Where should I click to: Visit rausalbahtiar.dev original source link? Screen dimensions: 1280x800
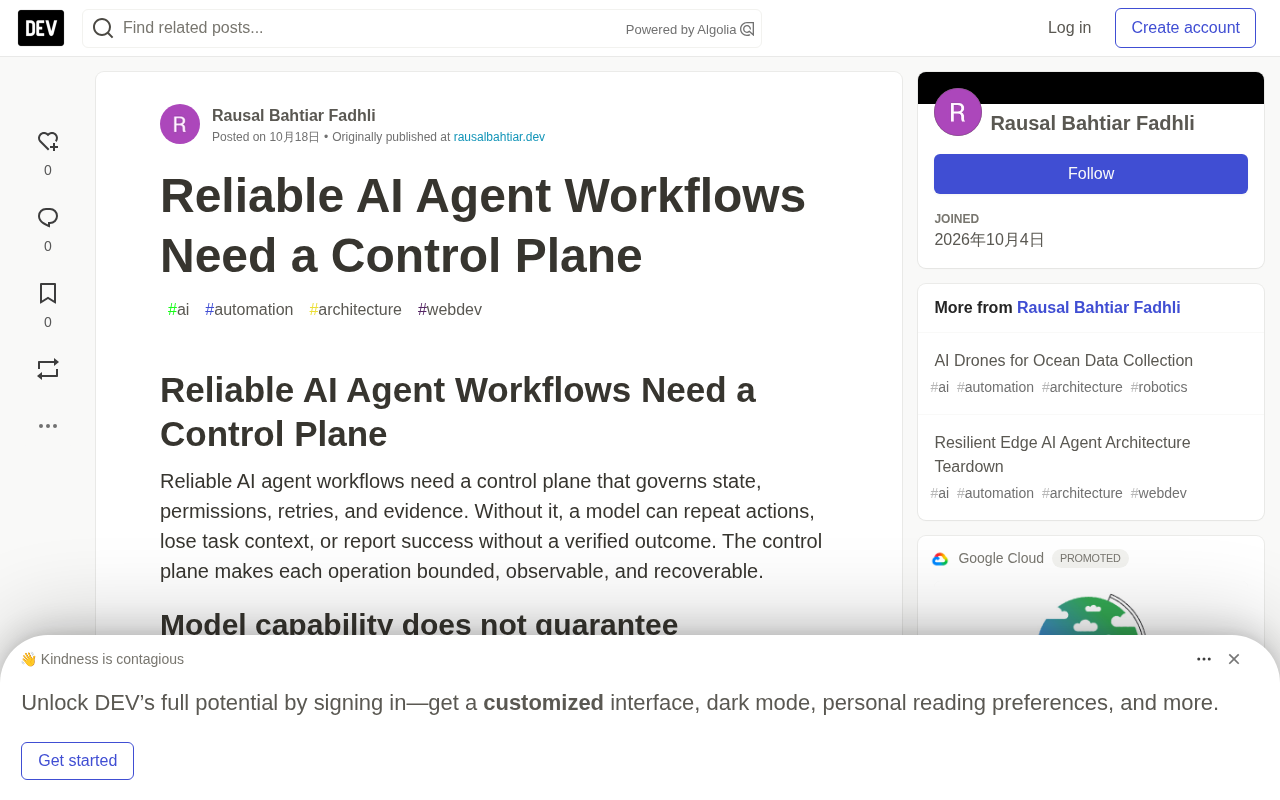[499, 137]
